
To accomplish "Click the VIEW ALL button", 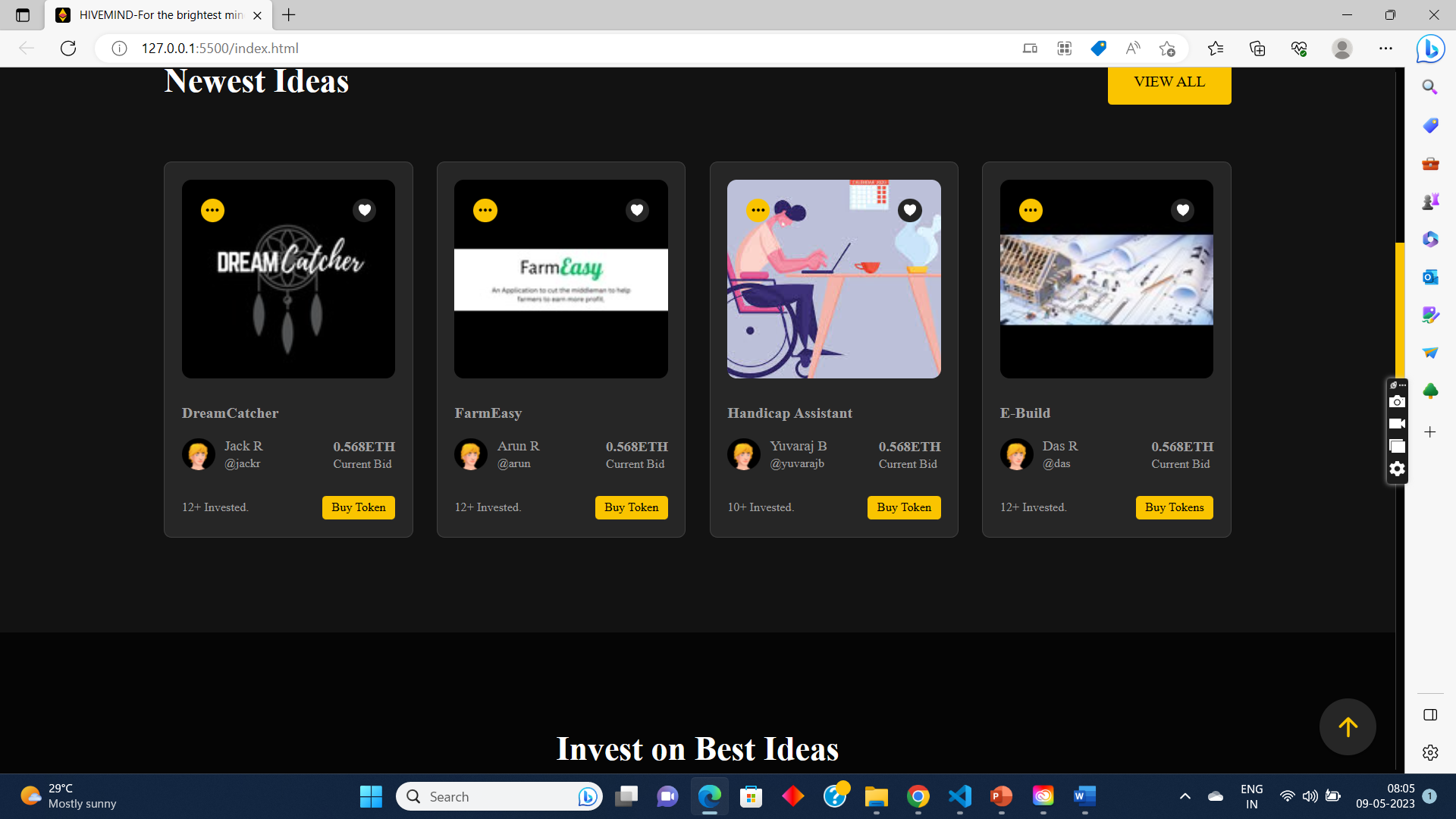I will (1169, 82).
